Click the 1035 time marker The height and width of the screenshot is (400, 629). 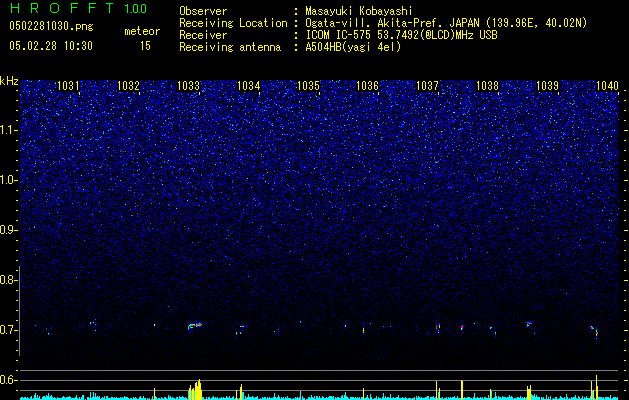coord(308,86)
